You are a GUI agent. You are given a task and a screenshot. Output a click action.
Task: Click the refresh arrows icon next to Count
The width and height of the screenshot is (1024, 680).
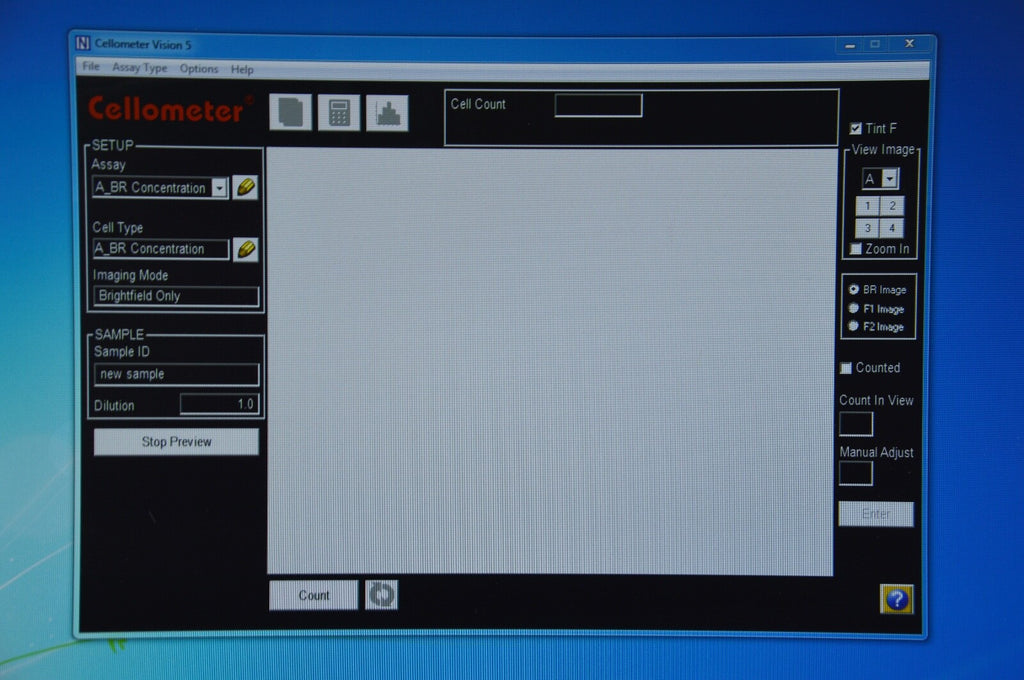(381, 595)
